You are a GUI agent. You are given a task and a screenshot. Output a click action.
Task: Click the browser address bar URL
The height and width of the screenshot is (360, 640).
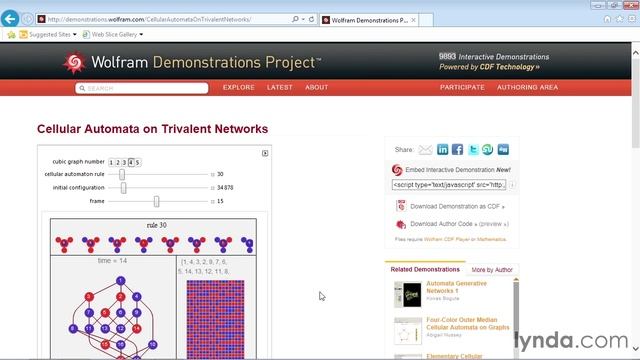tap(149, 19)
